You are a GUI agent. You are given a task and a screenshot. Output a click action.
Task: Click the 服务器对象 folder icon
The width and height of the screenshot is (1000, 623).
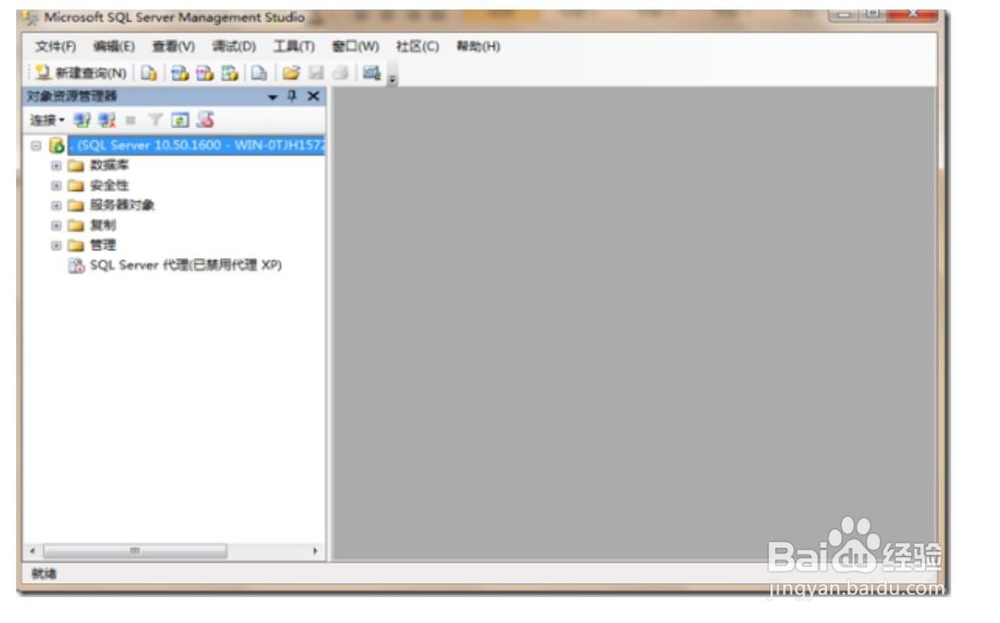[x=76, y=206]
